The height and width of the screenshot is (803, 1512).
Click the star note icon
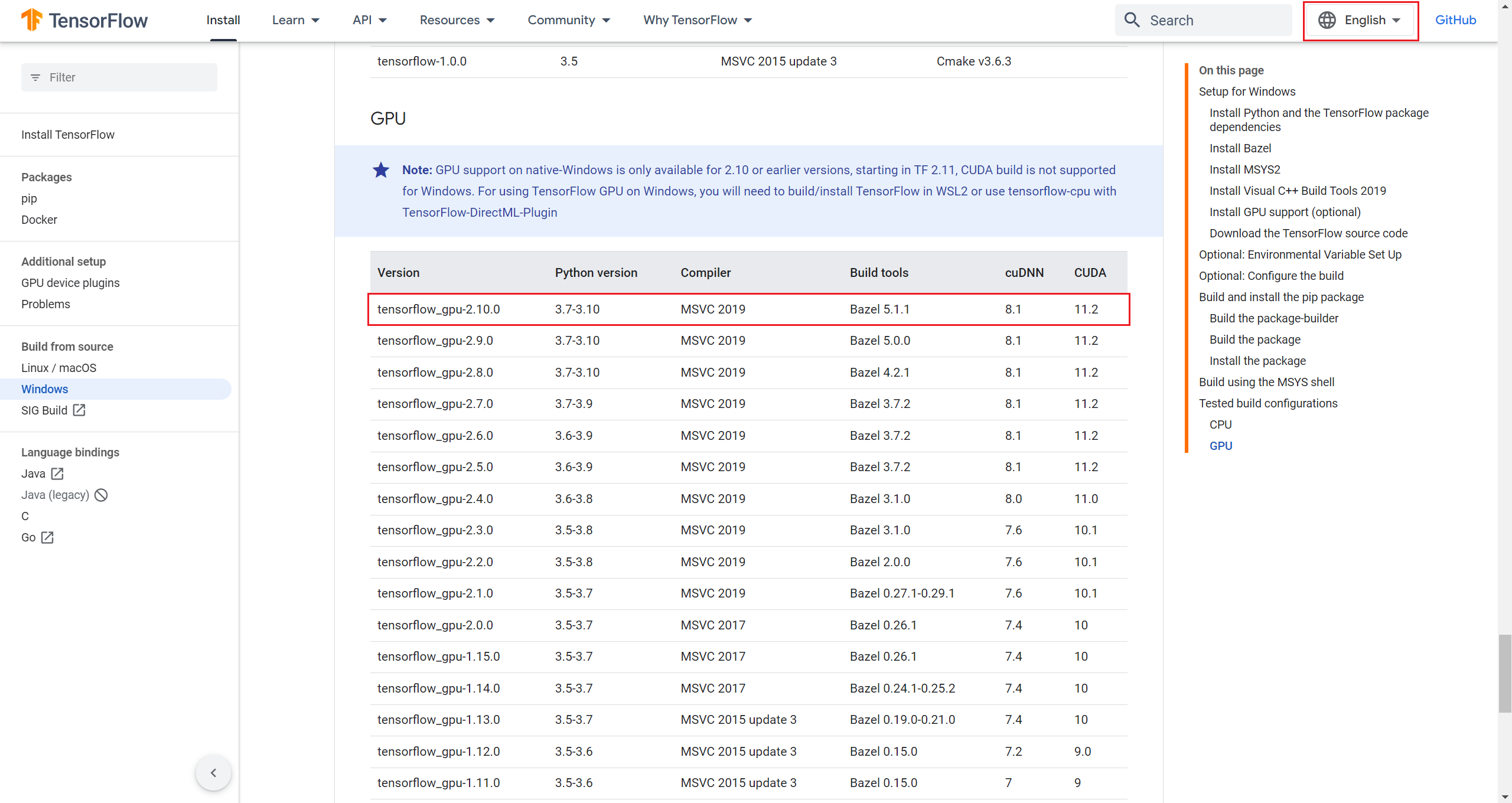pos(381,170)
